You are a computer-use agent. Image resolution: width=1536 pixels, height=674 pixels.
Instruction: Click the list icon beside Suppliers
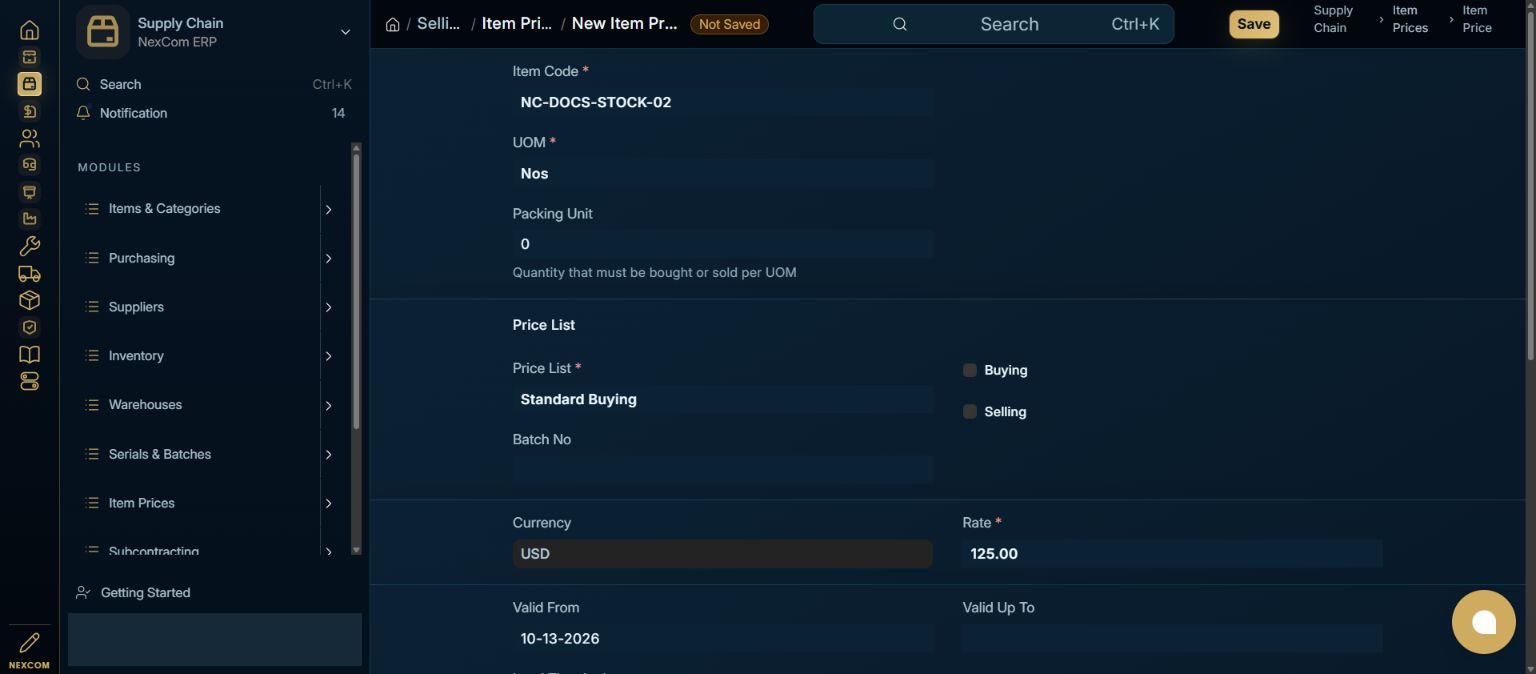92,307
